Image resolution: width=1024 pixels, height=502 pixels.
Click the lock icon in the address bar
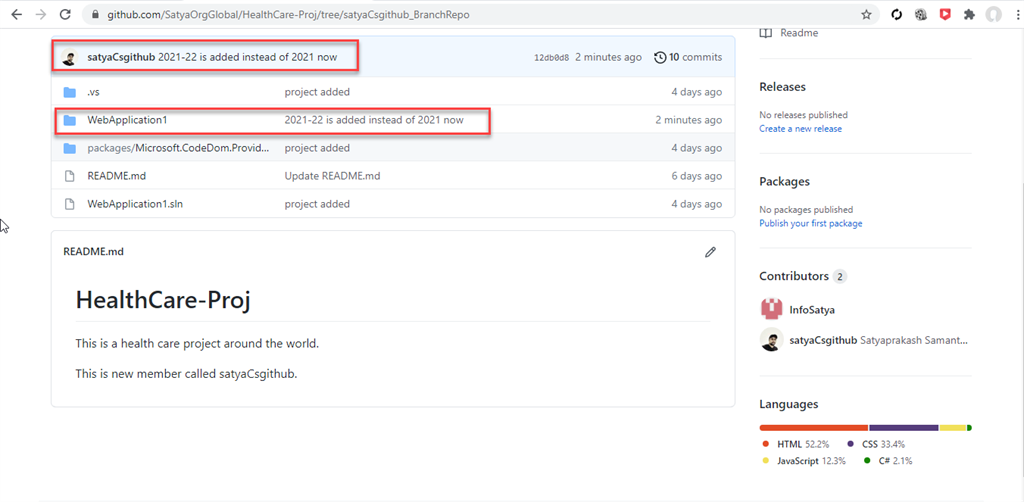[x=97, y=14]
